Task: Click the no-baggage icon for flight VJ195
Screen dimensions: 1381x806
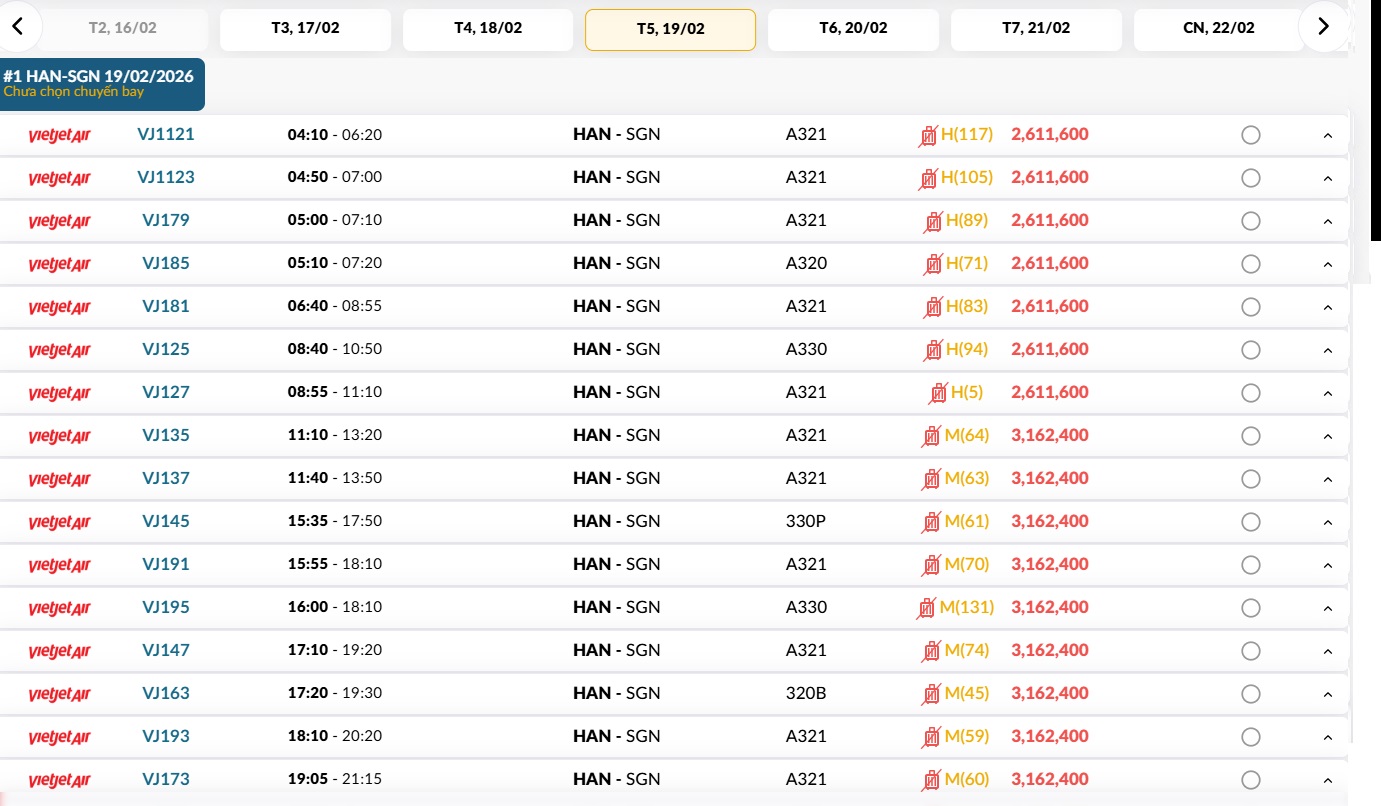Action: tap(927, 608)
